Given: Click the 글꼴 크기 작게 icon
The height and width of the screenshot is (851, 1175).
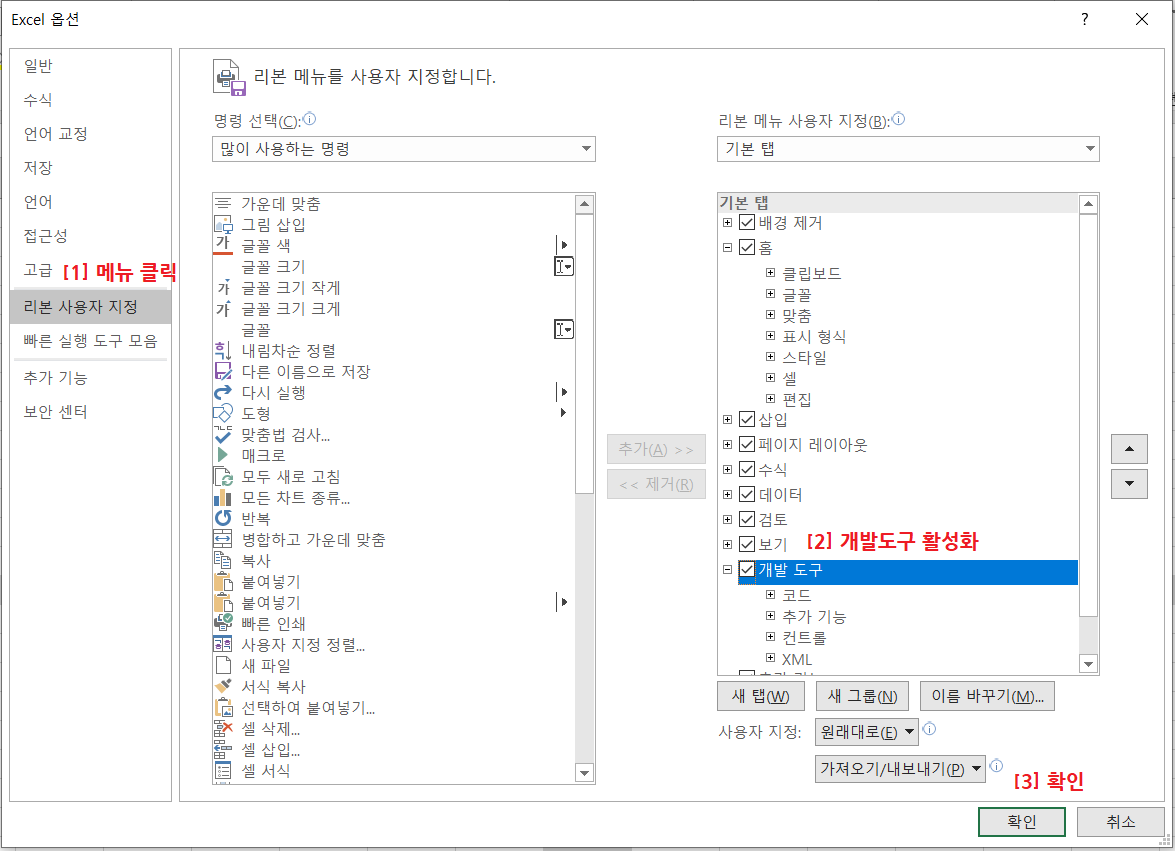Looking at the screenshot, I should tap(223, 288).
